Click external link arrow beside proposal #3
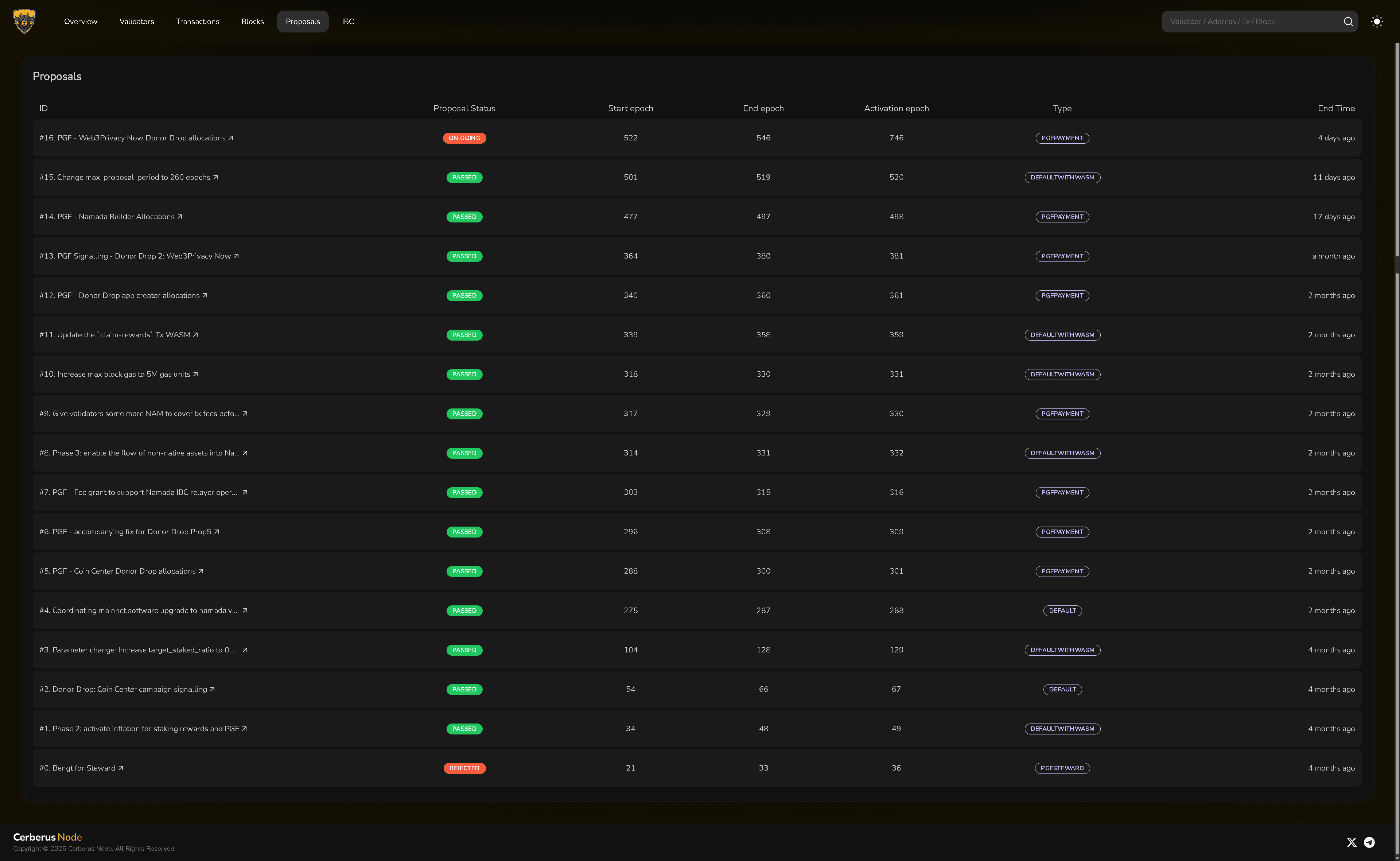Viewport: 1400px width, 861px height. tap(245, 650)
